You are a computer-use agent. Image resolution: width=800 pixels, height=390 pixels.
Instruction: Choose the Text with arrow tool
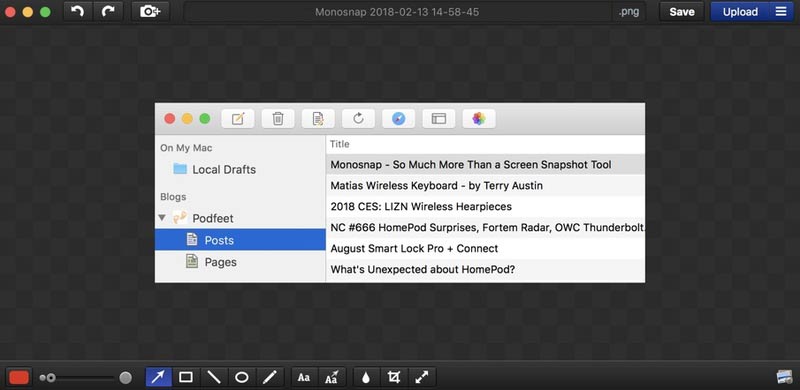pyautogui.click(x=332, y=378)
